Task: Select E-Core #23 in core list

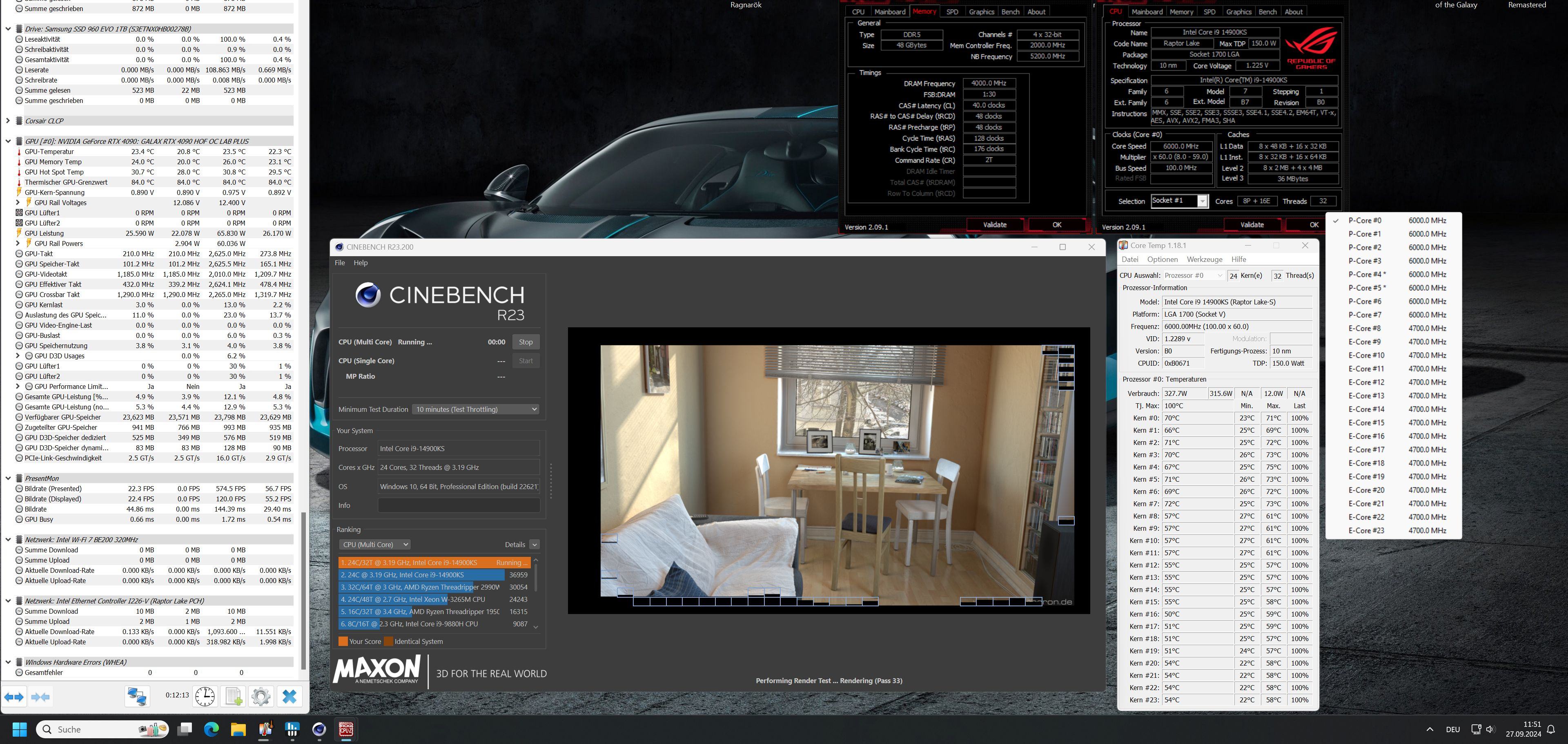Action: [x=1393, y=530]
